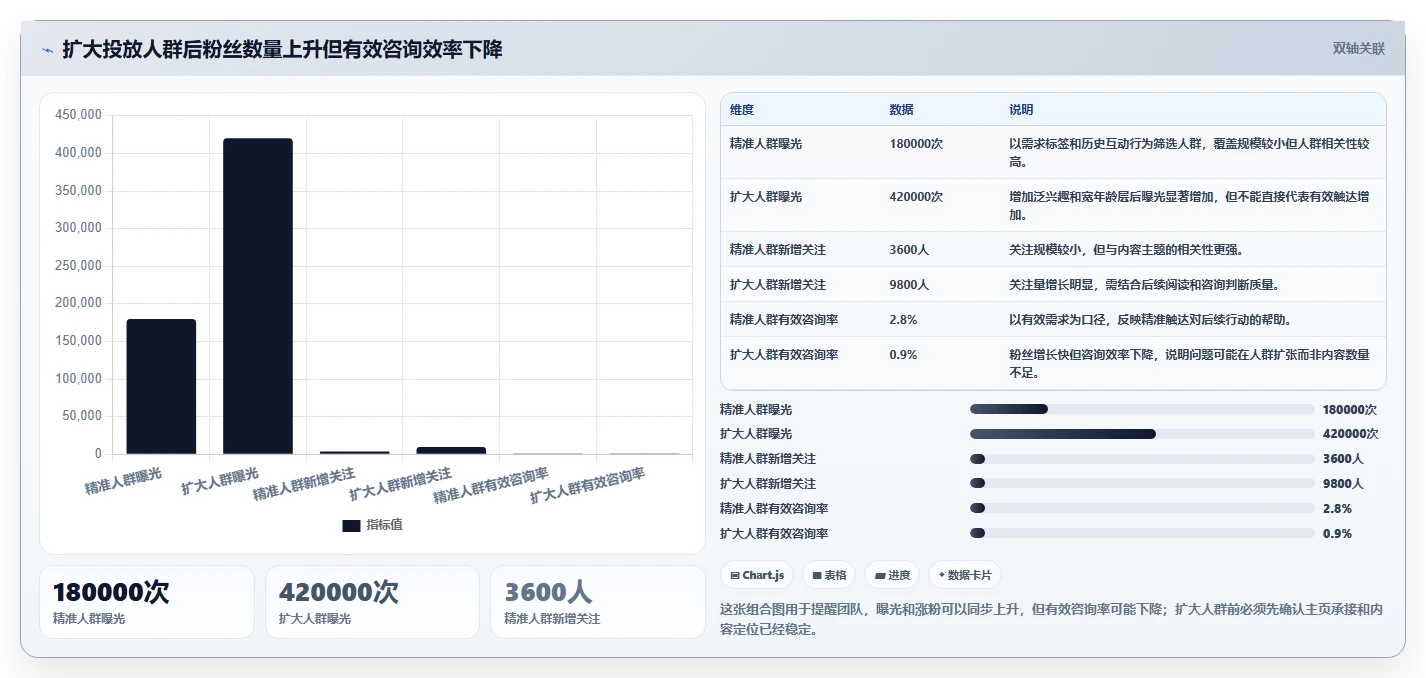Click the 精准人群曝光 progress bar
The image size is (1426, 678).
pos(1142,409)
